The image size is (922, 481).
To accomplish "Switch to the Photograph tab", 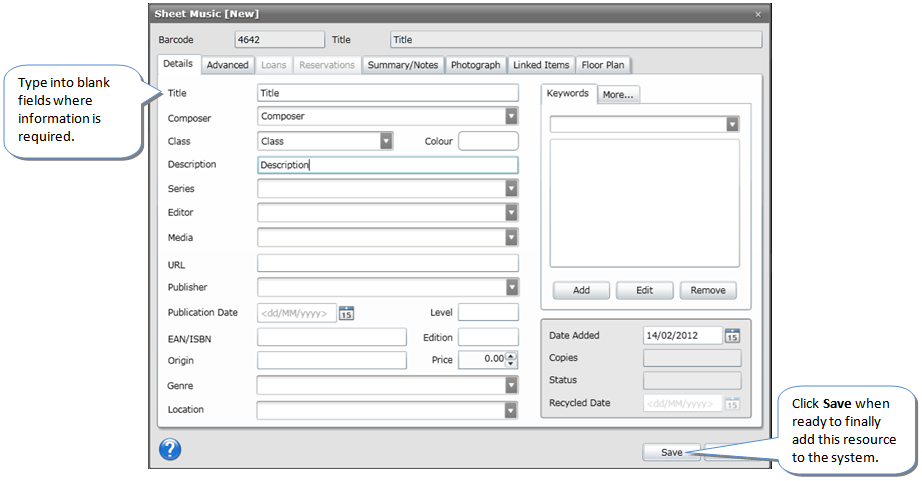I will (x=475, y=65).
